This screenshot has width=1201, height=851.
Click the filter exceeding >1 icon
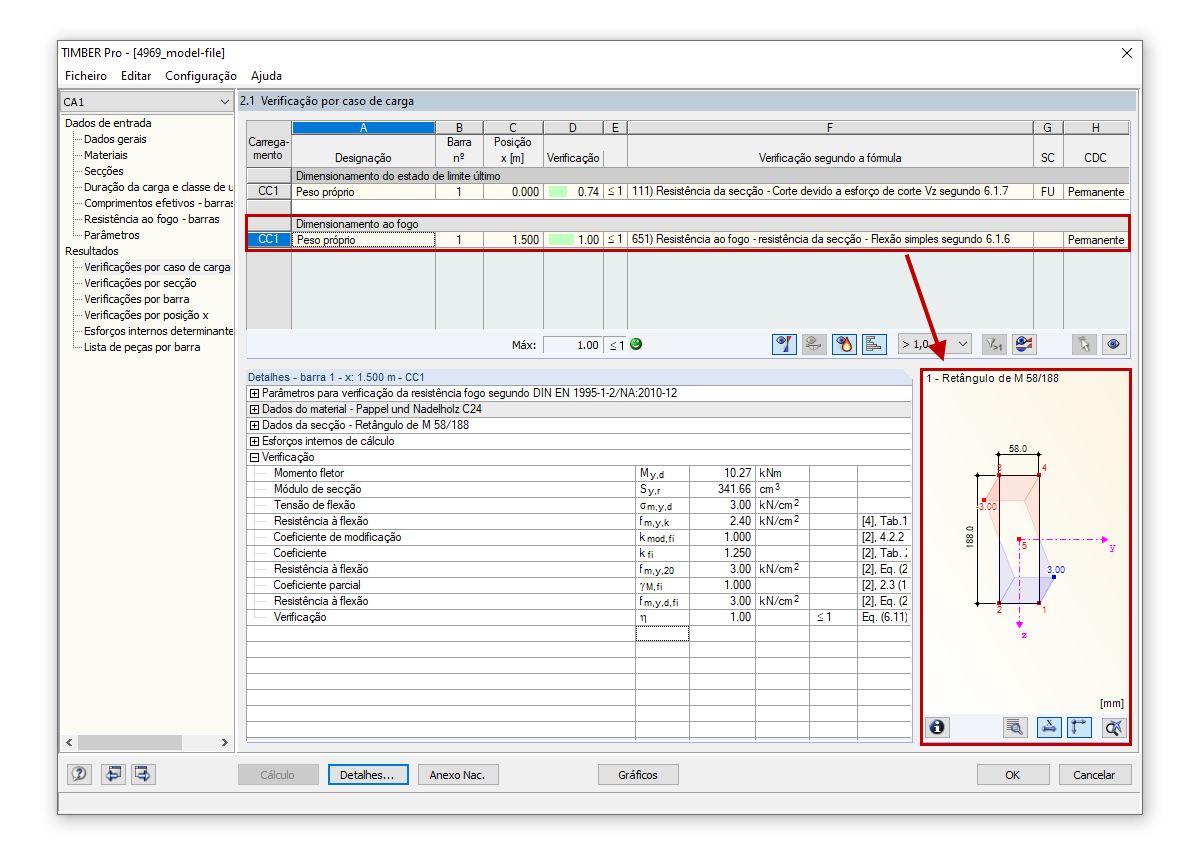coord(993,344)
